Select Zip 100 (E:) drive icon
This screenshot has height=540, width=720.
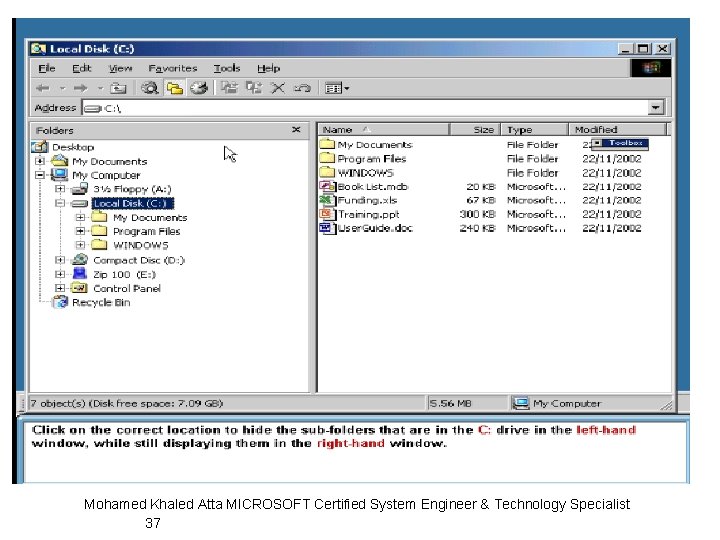80,274
